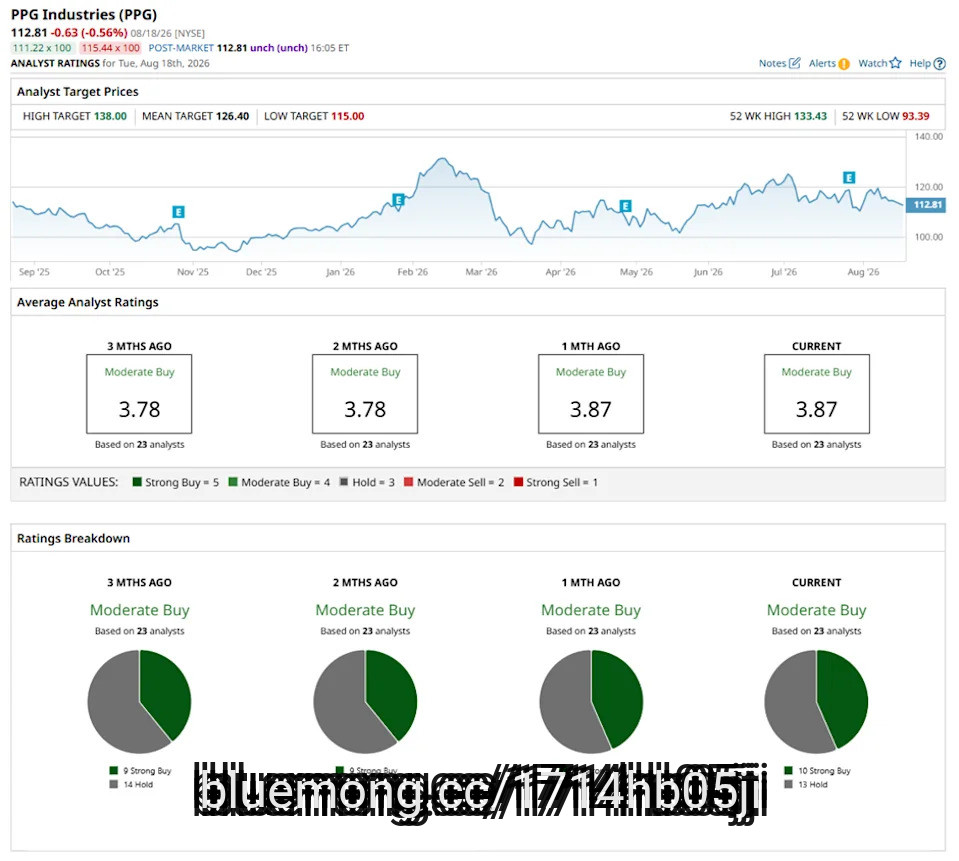
Task: Click the PPG Industries (PPG) title
Action: pyautogui.click(x=84, y=14)
